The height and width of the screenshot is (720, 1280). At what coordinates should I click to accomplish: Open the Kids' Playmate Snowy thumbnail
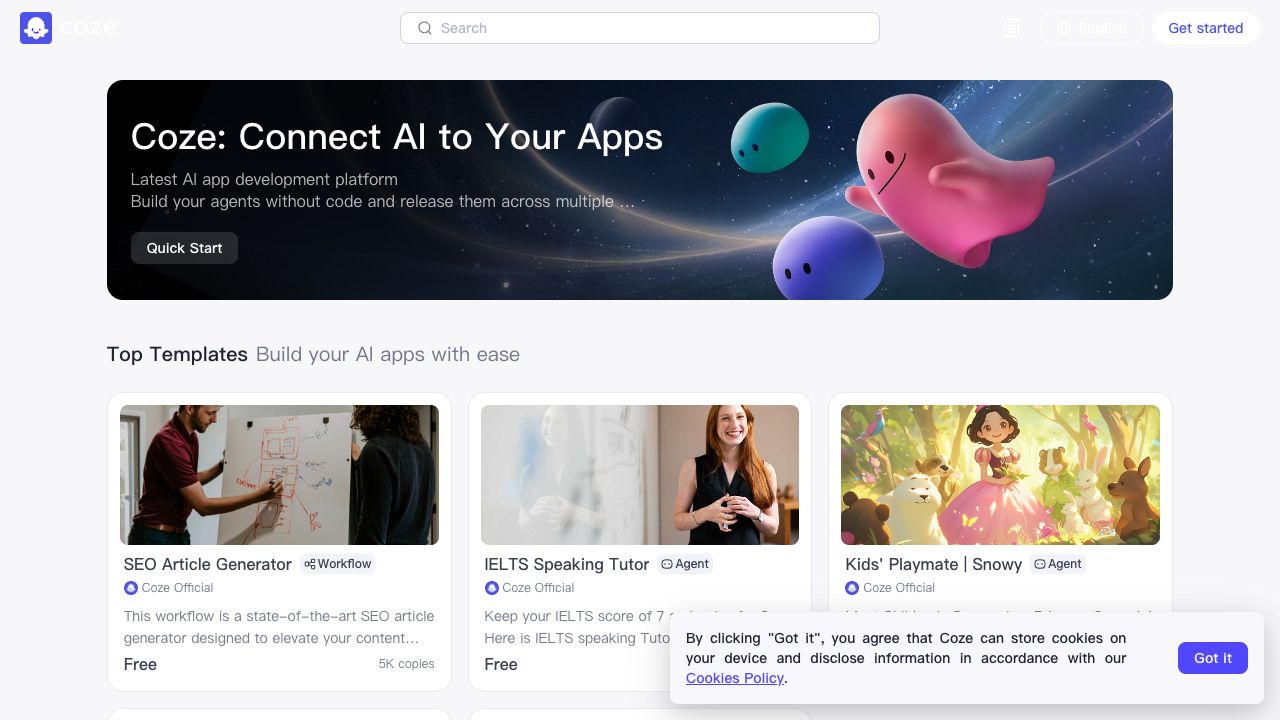tap(1000, 475)
